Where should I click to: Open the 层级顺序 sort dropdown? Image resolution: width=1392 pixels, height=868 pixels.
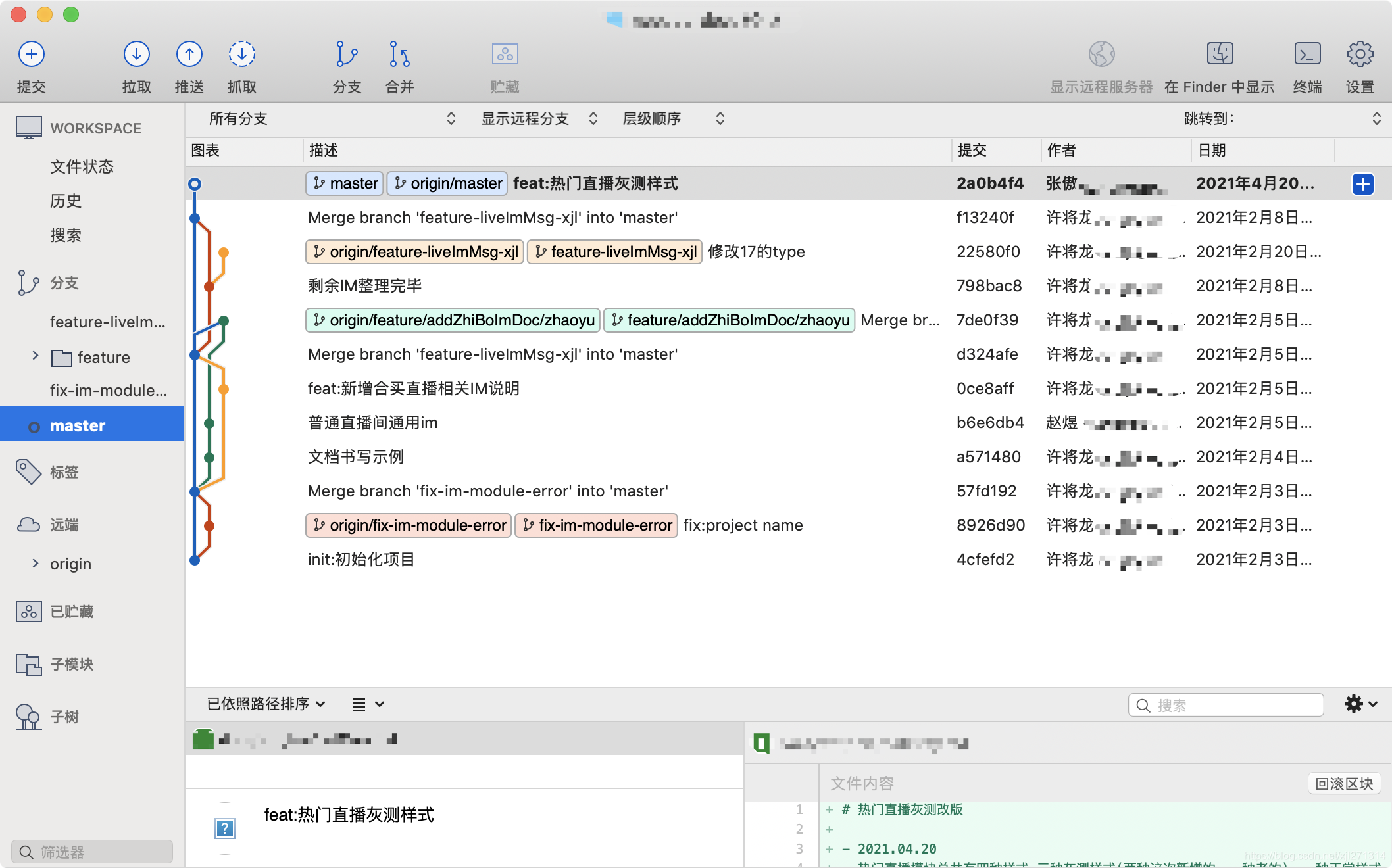pos(671,118)
